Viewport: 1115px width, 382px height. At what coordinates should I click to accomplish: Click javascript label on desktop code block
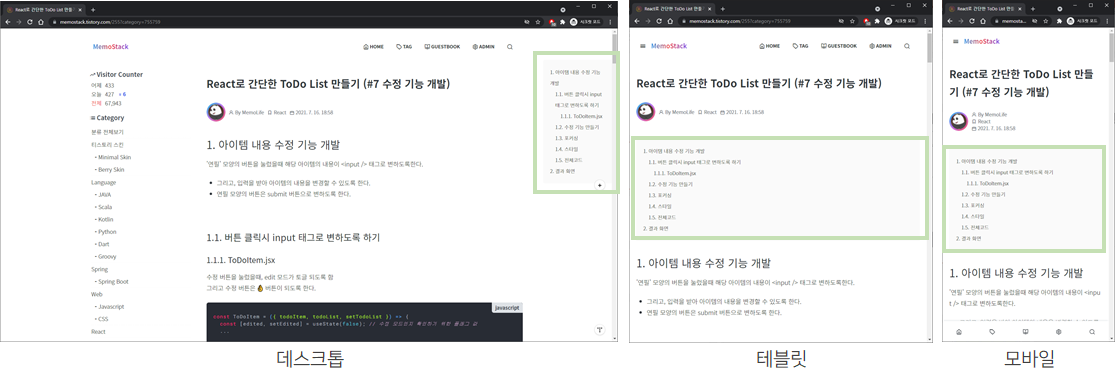(x=508, y=307)
